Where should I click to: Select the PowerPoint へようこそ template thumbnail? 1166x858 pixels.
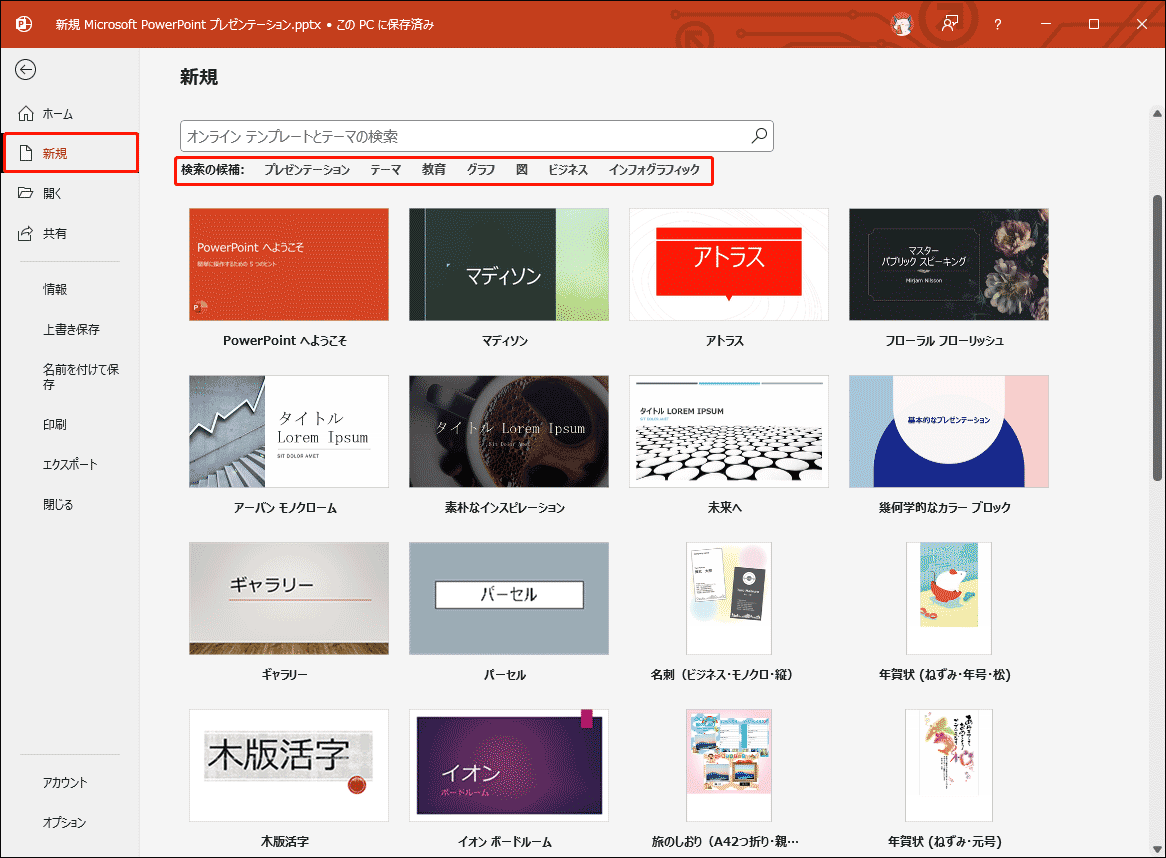(289, 265)
